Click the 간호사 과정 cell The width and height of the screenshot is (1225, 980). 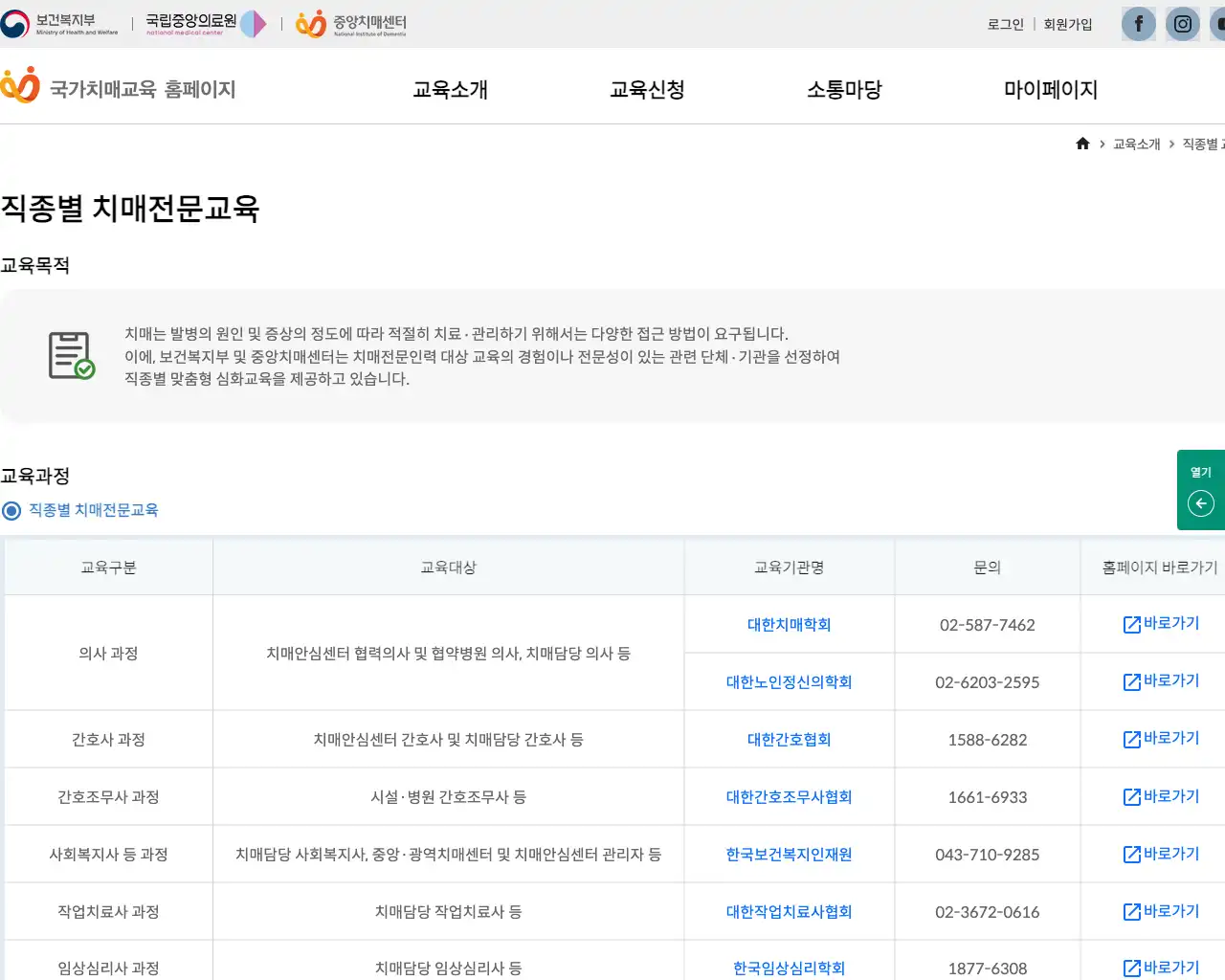coord(108,740)
